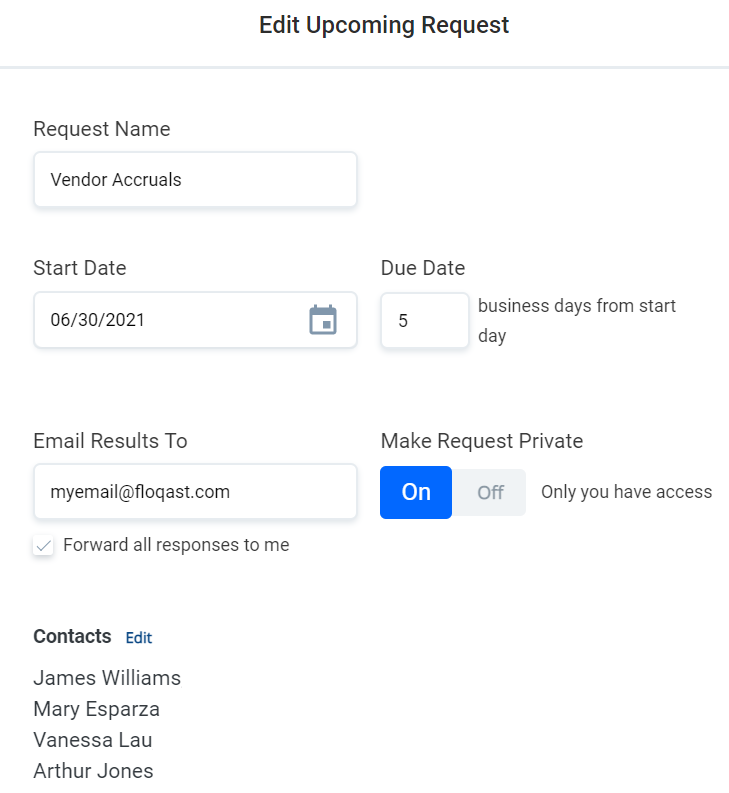Select contact Vanessa Lau

93,740
